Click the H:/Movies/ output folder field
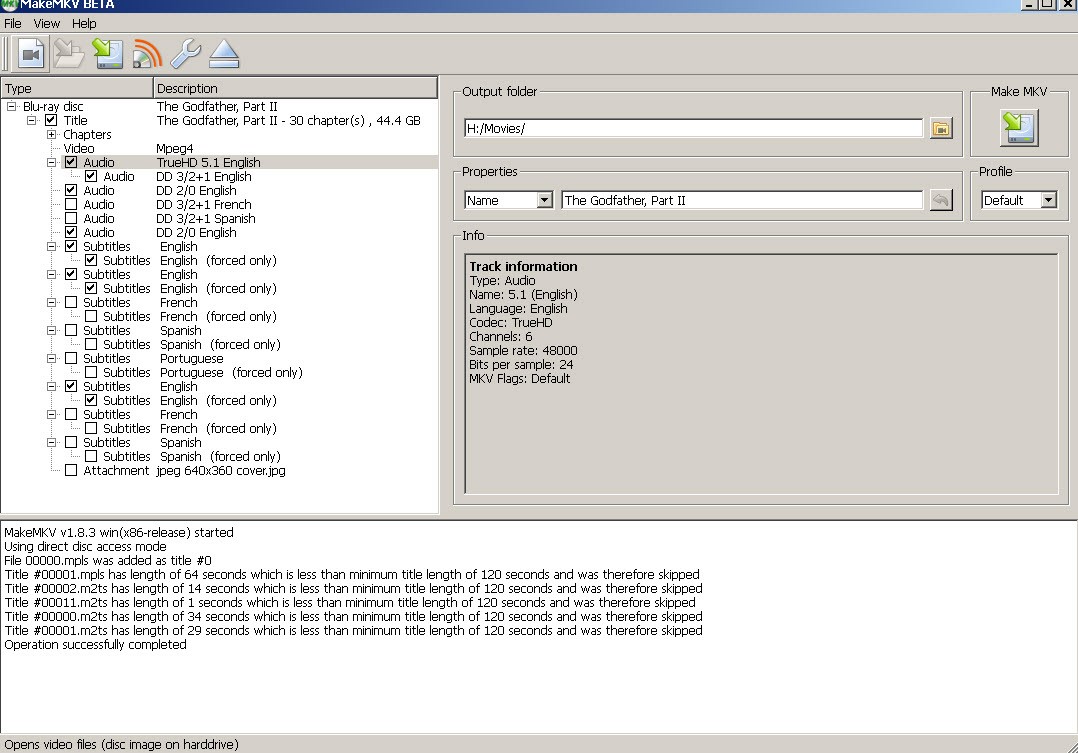 [693, 129]
